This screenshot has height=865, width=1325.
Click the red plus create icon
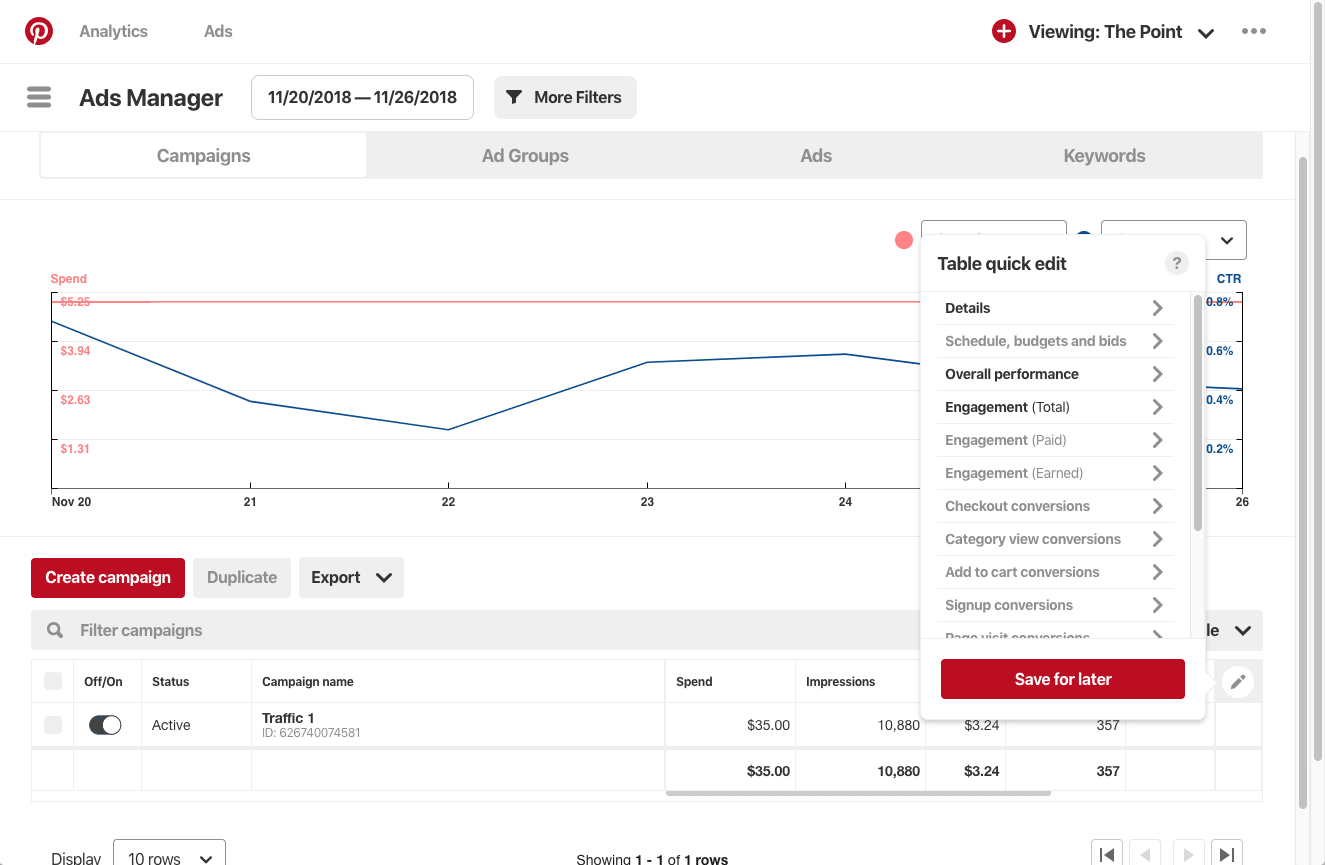[x=1003, y=31]
